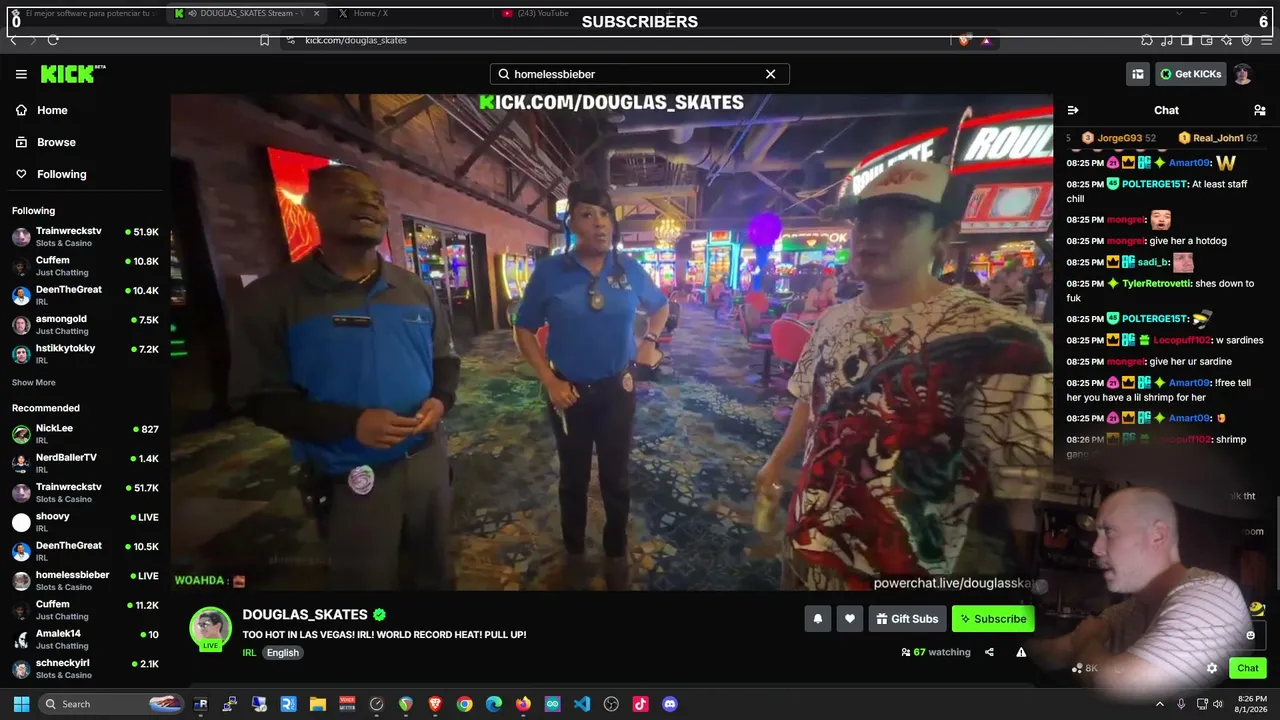This screenshot has width=1280, height=720.
Task: Open the dashboard icon next to Get KICKs
Action: (1138, 74)
